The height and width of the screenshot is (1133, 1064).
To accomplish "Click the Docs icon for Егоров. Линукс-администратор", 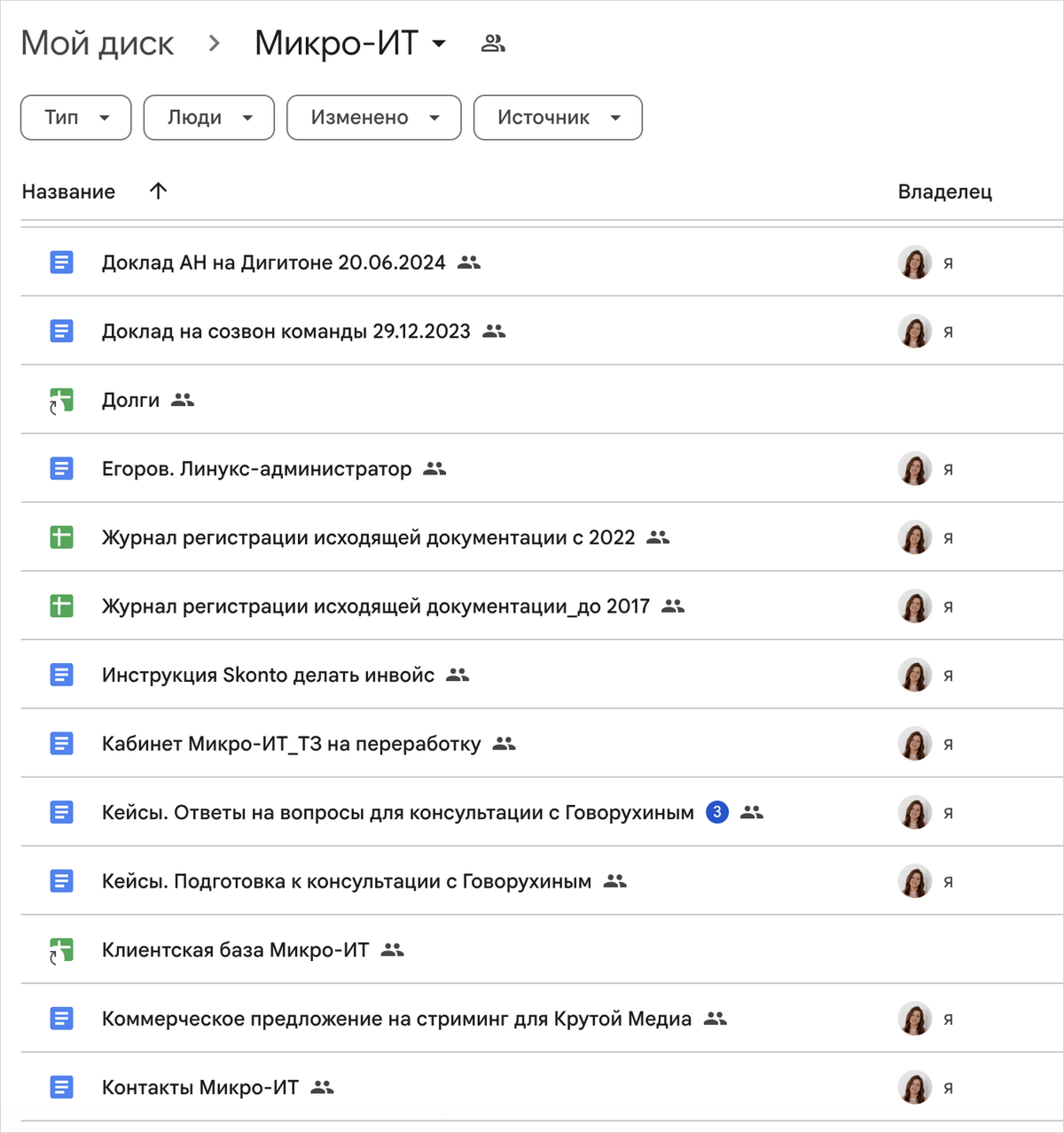I will pos(61,469).
